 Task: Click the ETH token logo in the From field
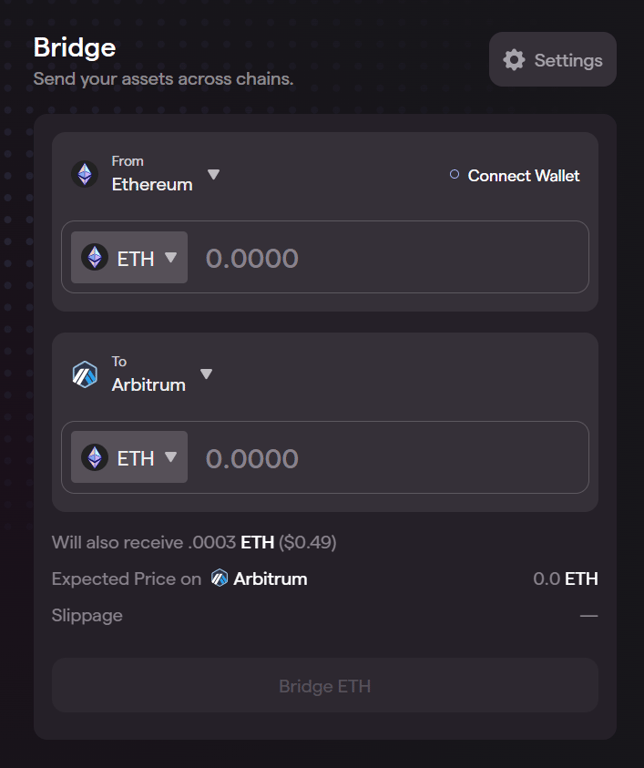95,258
